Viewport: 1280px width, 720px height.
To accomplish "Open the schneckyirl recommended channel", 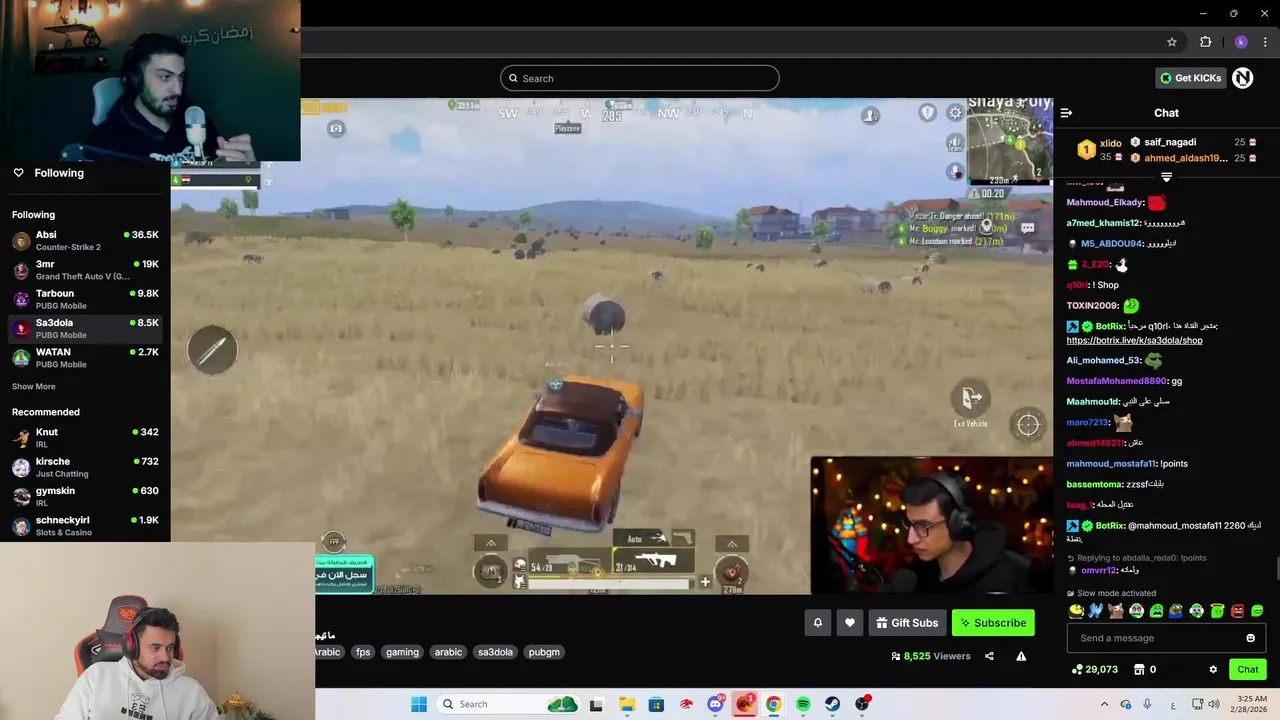I will click(85, 526).
